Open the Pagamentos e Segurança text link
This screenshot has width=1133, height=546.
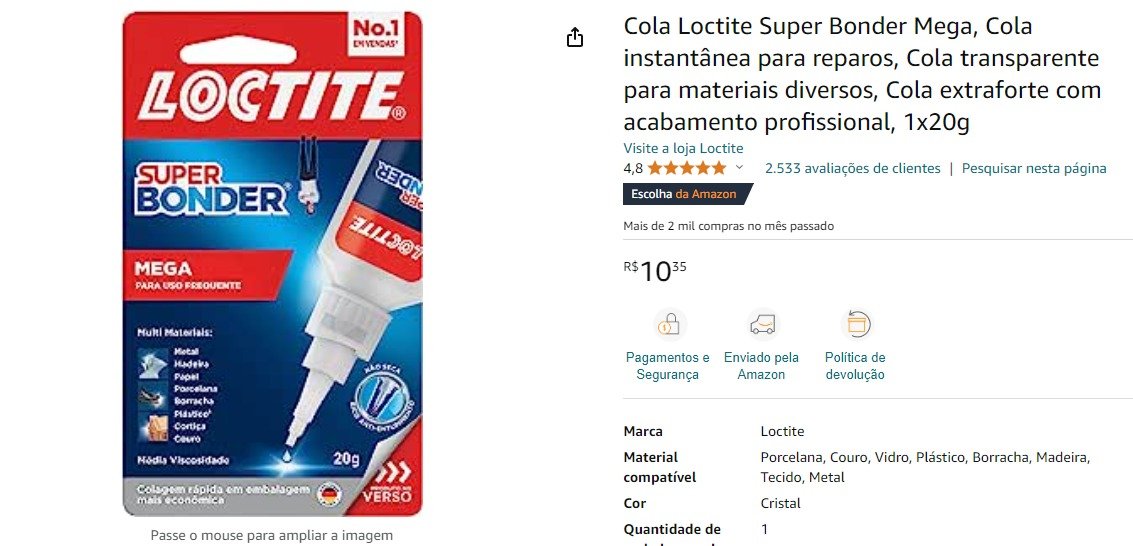pyautogui.click(x=668, y=366)
